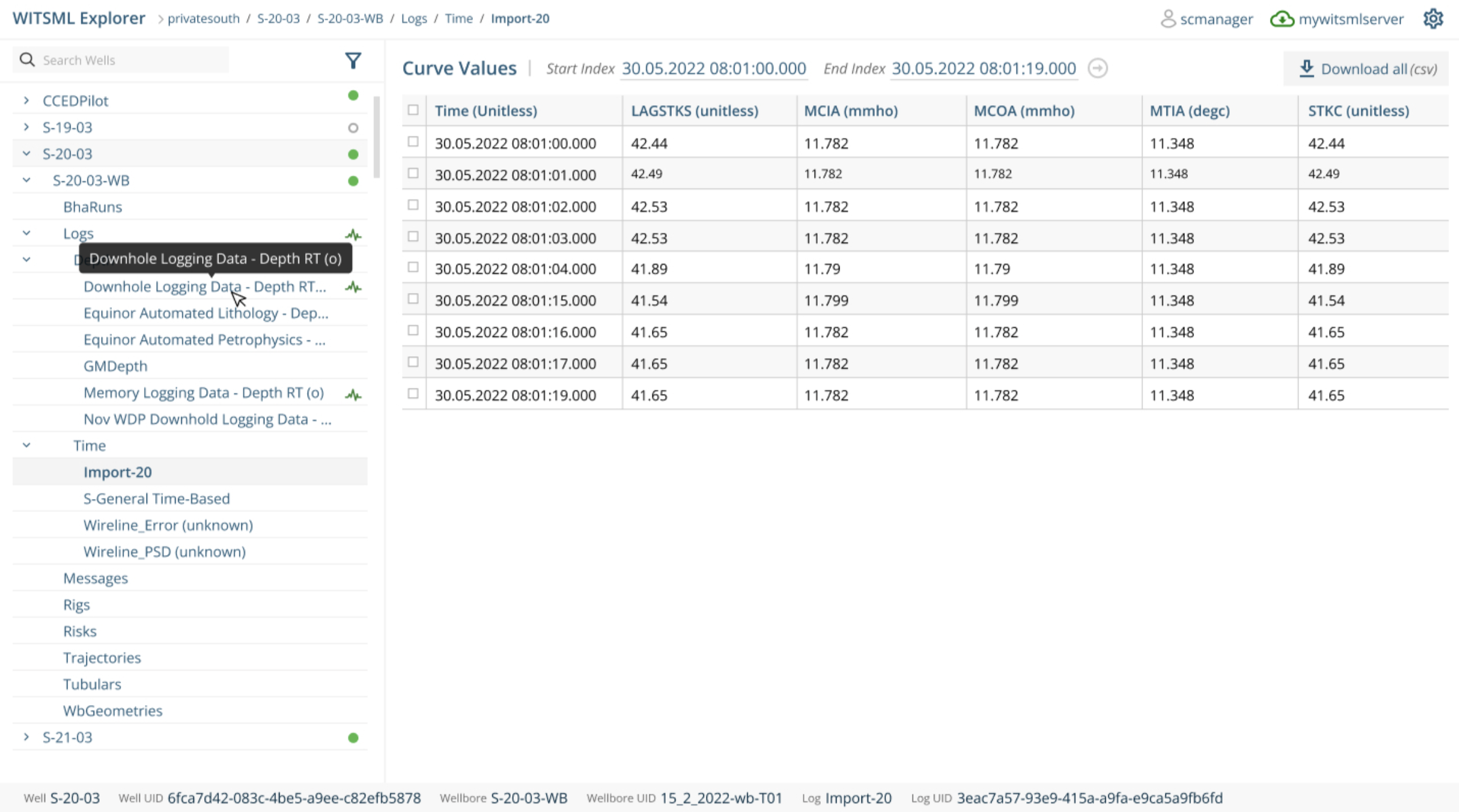The height and width of the screenshot is (812, 1459).
Task: Navigate to privatesouth via the breadcrumb
Action: click(x=203, y=18)
